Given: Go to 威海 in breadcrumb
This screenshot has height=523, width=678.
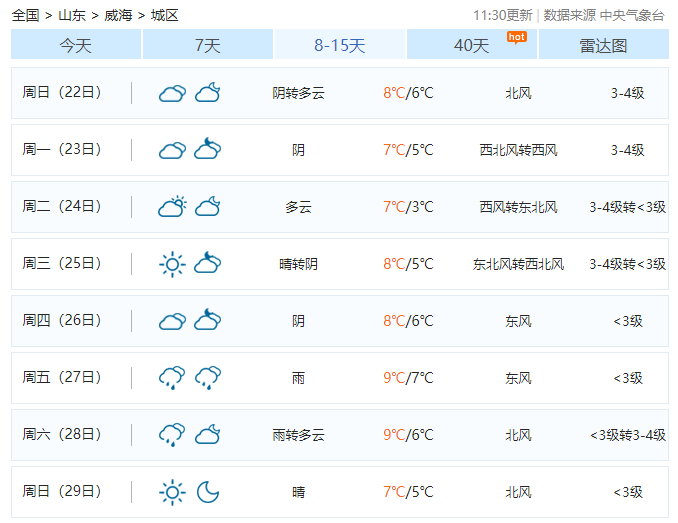Looking at the screenshot, I should 118,16.
